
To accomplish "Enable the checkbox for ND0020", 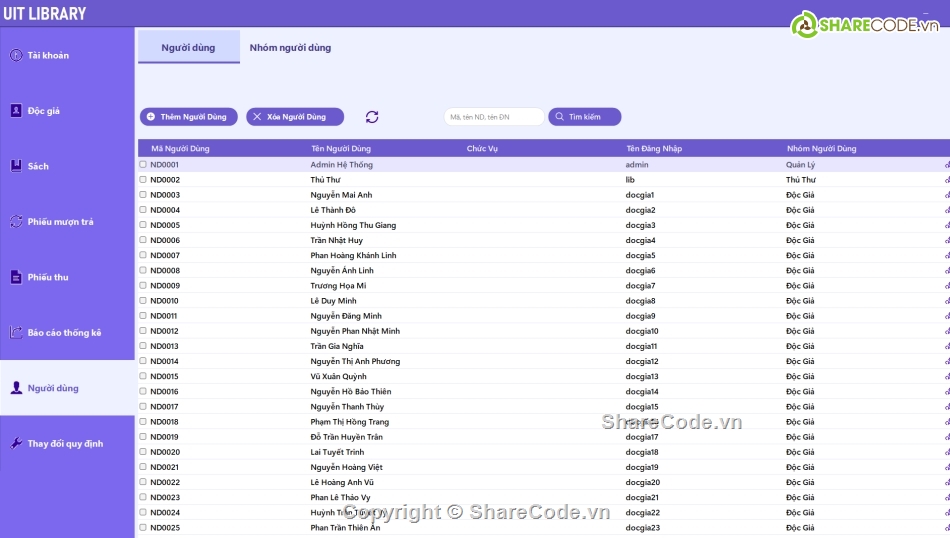I will pyautogui.click(x=143, y=452).
